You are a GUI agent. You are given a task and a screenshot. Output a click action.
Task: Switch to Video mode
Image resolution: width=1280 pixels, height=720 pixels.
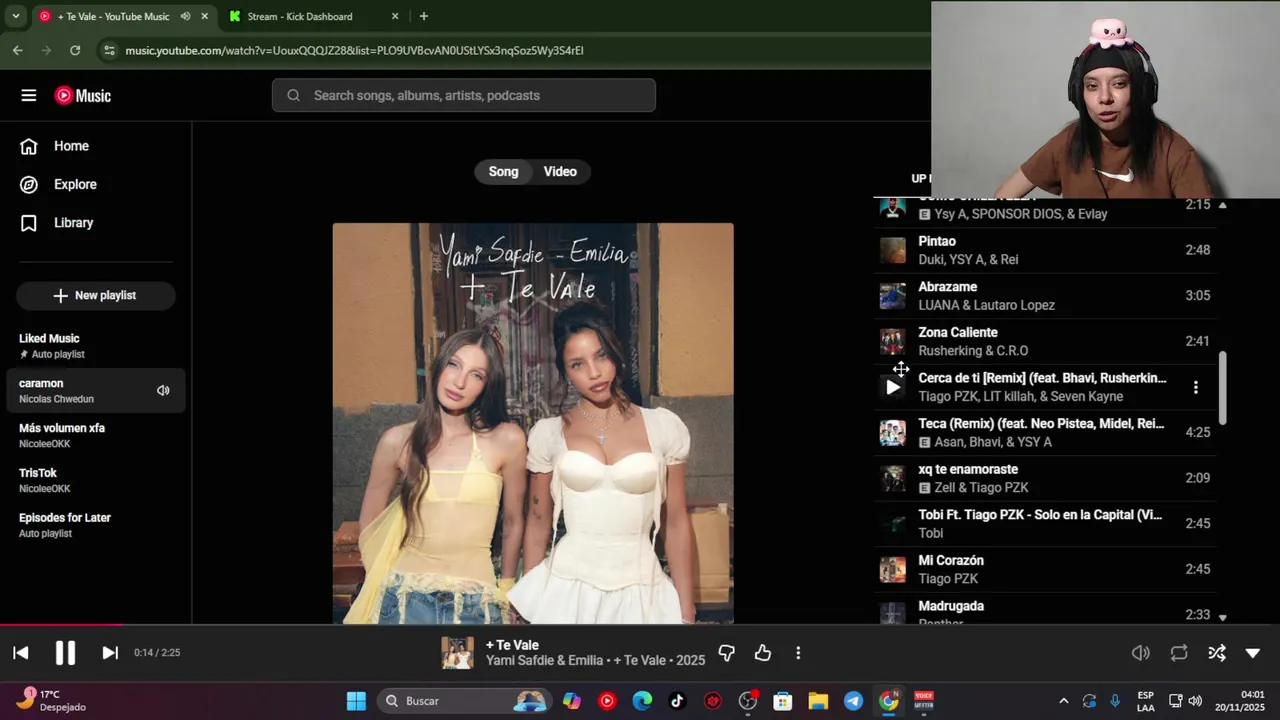pyautogui.click(x=560, y=172)
